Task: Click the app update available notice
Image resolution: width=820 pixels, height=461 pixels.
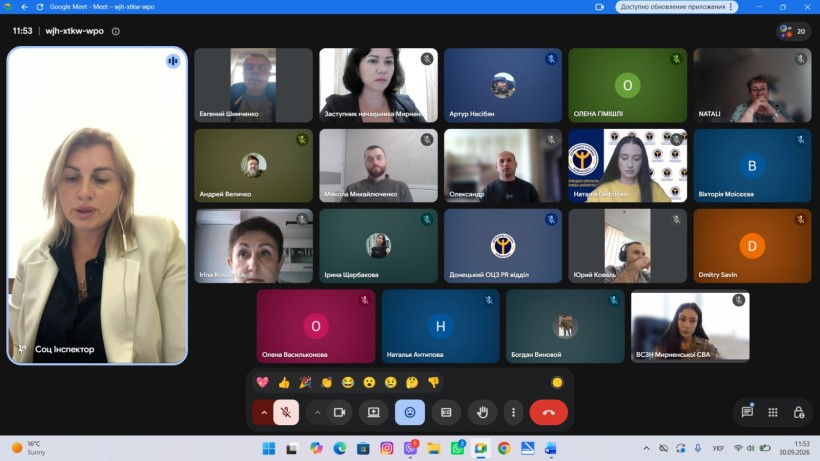Action: tap(677, 7)
